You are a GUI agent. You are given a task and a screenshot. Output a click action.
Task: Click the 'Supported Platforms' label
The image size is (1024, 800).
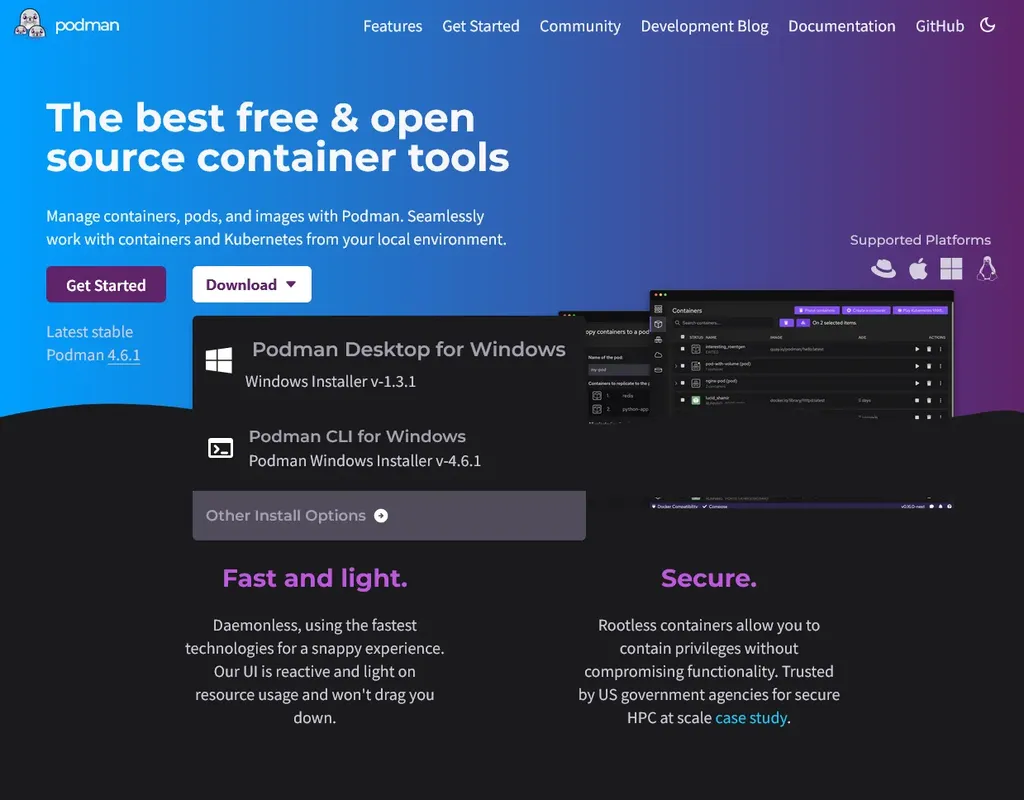point(920,240)
